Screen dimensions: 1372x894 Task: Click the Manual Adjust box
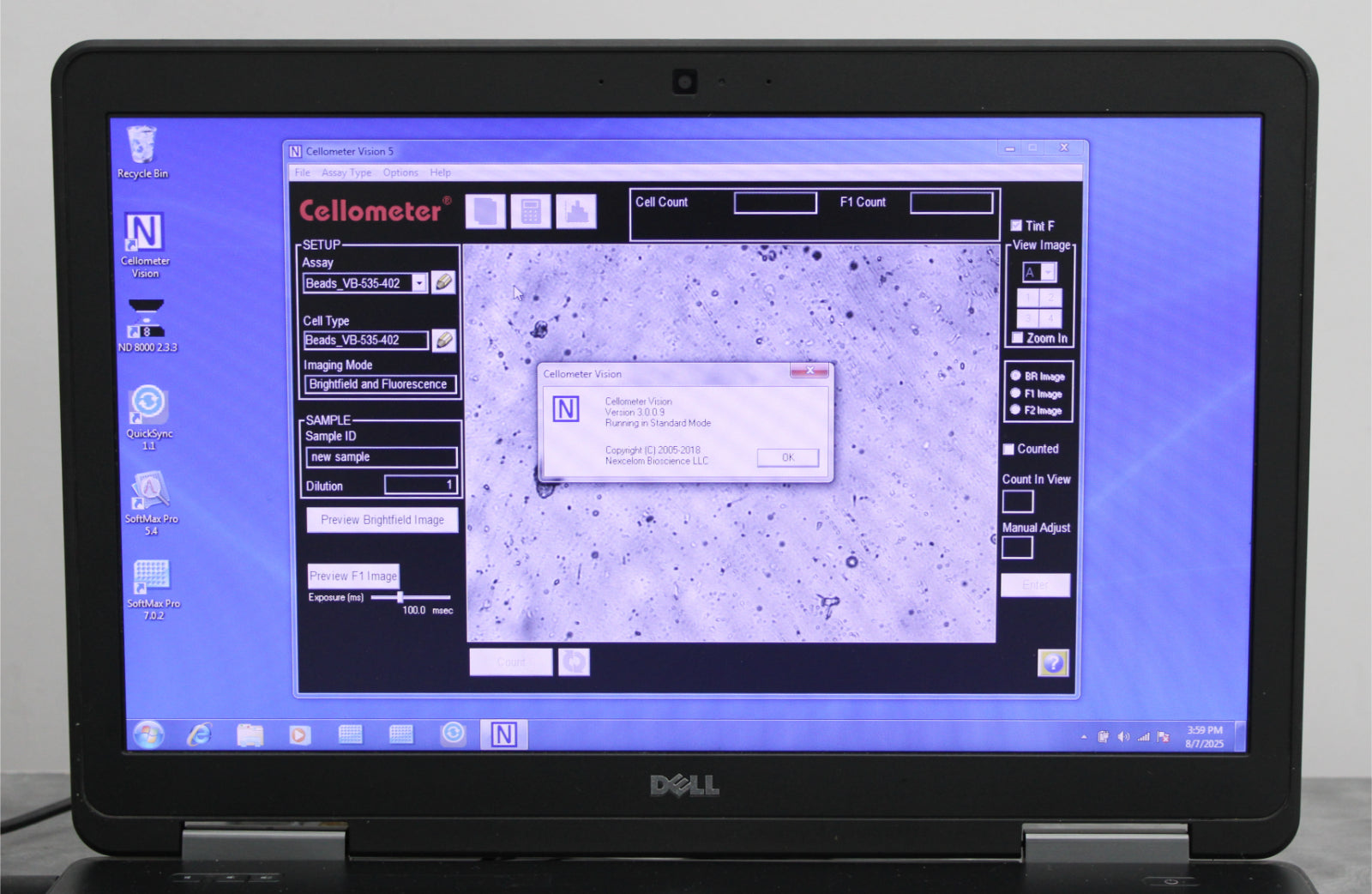(x=1018, y=547)
